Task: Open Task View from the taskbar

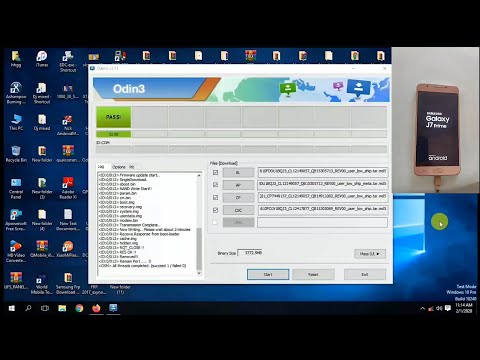Action: pos(45,308)
